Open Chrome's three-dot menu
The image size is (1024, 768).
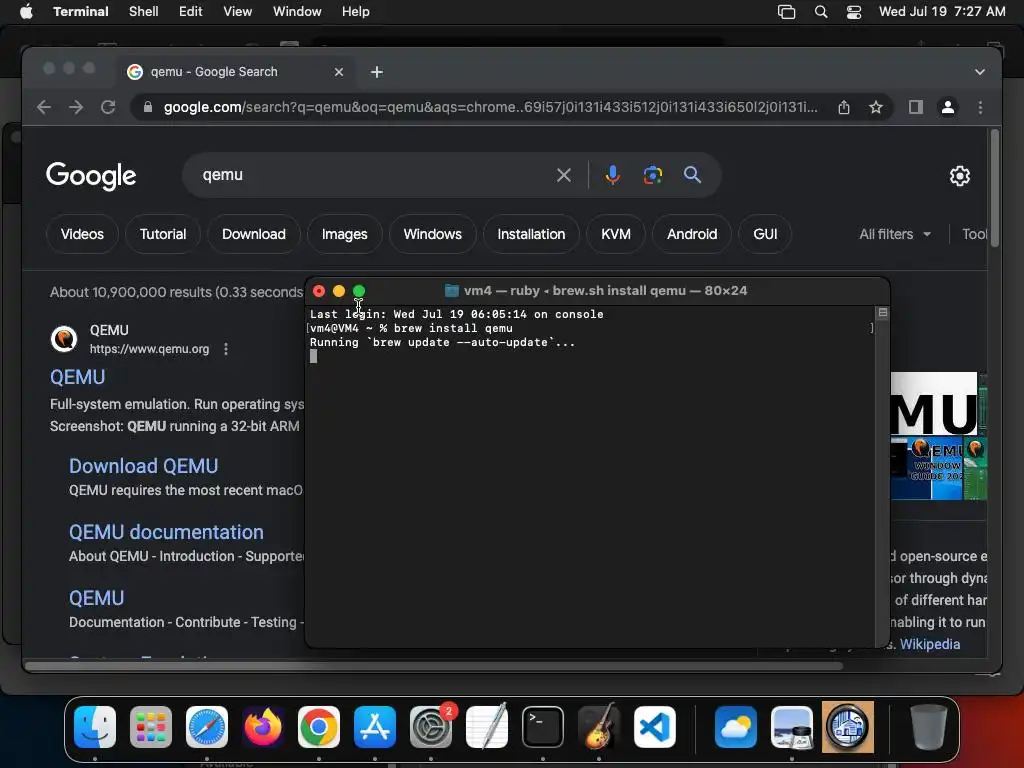pos(980,107)
